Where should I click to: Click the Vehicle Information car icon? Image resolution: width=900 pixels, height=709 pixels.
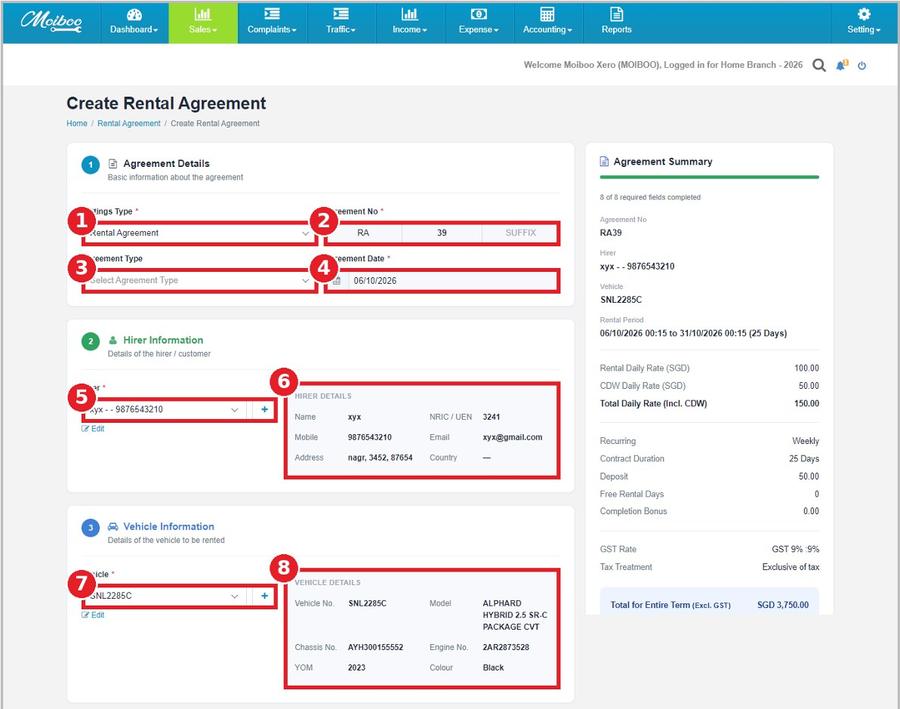[113, 526]
